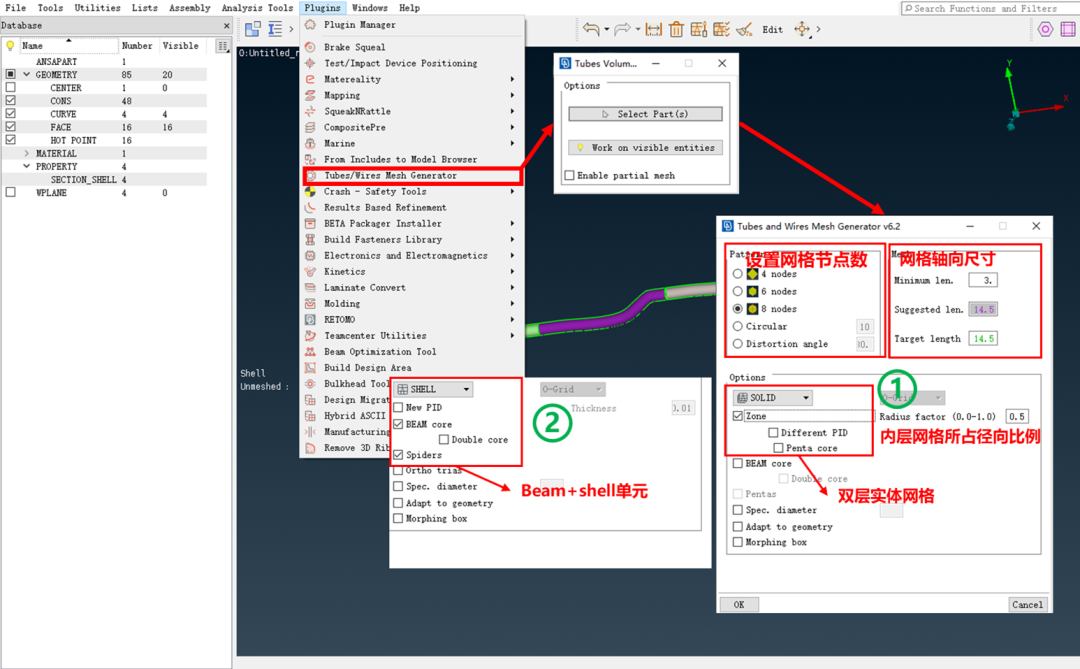Click OK in Tubes and Wires dialog
This screenshot has height=669, width=1080.
[739, 604]
